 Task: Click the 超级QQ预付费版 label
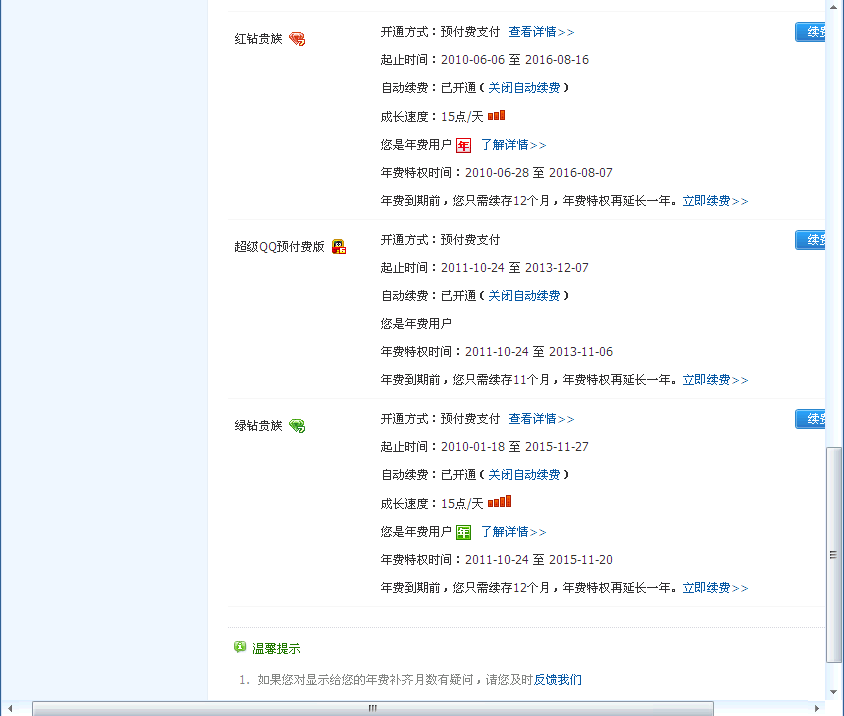tap(279, 247)
